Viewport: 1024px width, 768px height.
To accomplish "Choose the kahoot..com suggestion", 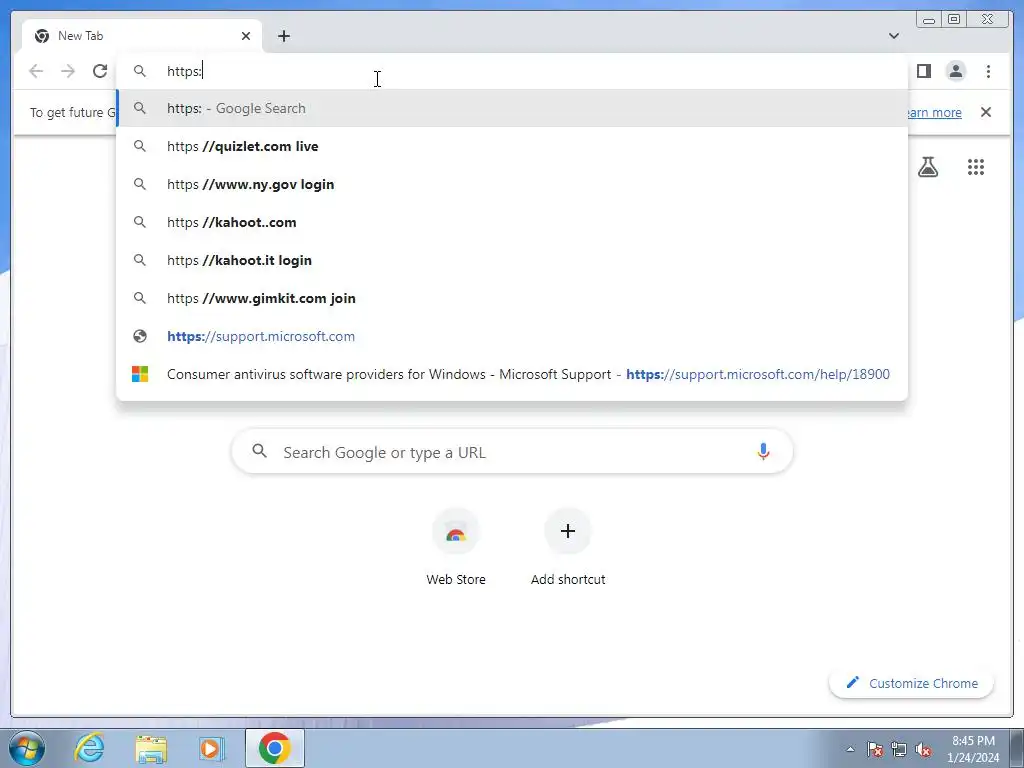I will coord(512,222).
